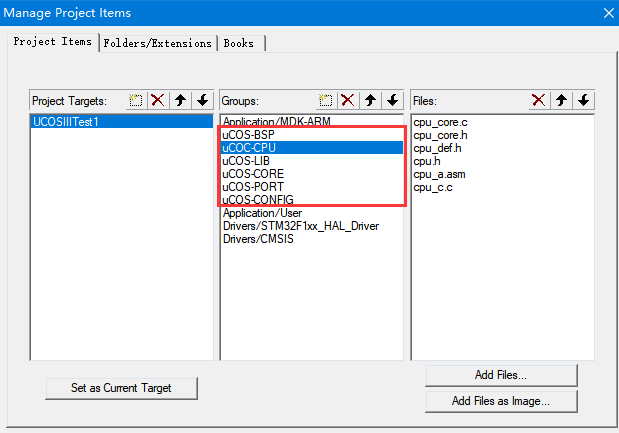
Task: Create a new group
Action: pos(326,100)
